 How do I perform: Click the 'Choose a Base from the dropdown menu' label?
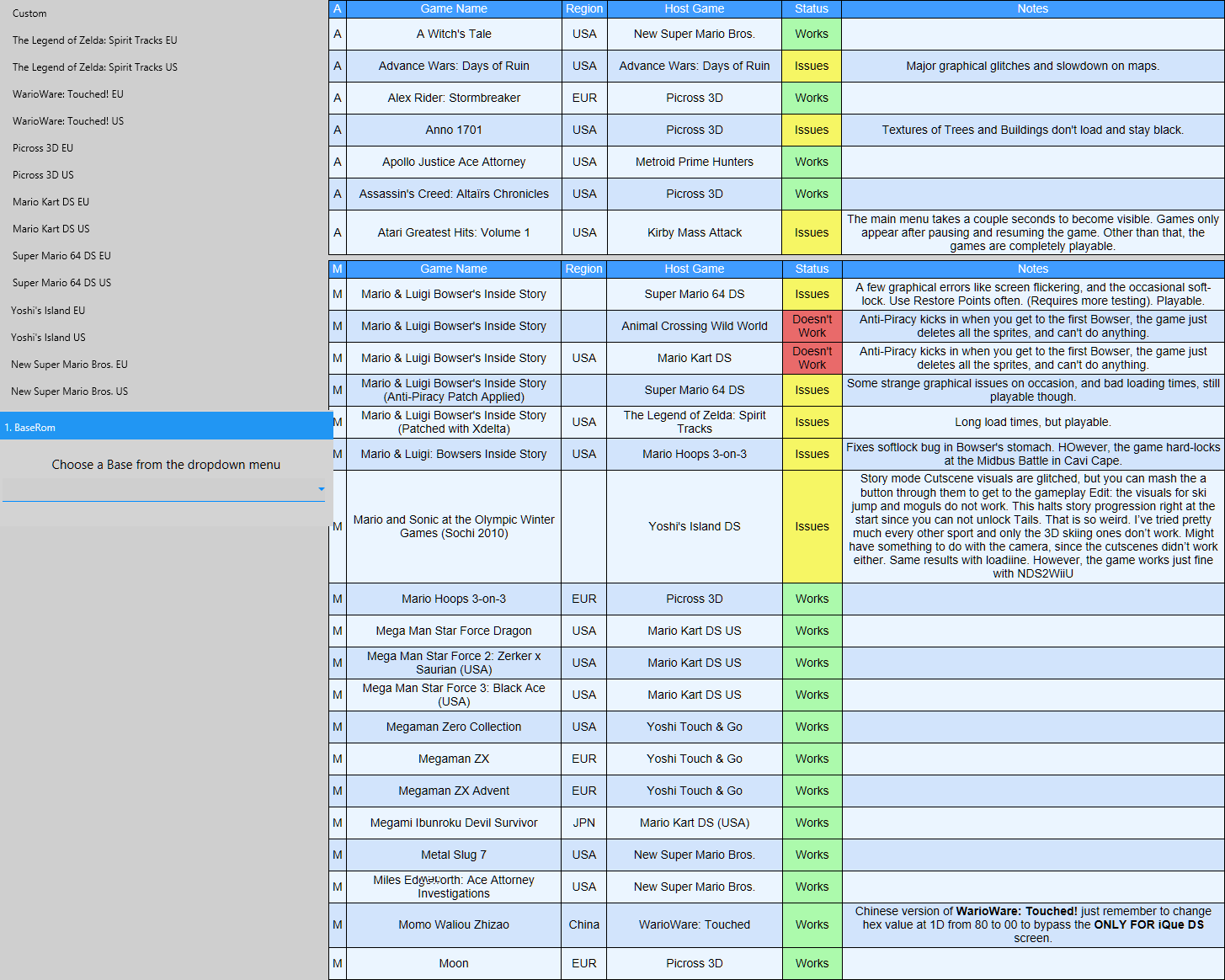click(x=166, y=465)
